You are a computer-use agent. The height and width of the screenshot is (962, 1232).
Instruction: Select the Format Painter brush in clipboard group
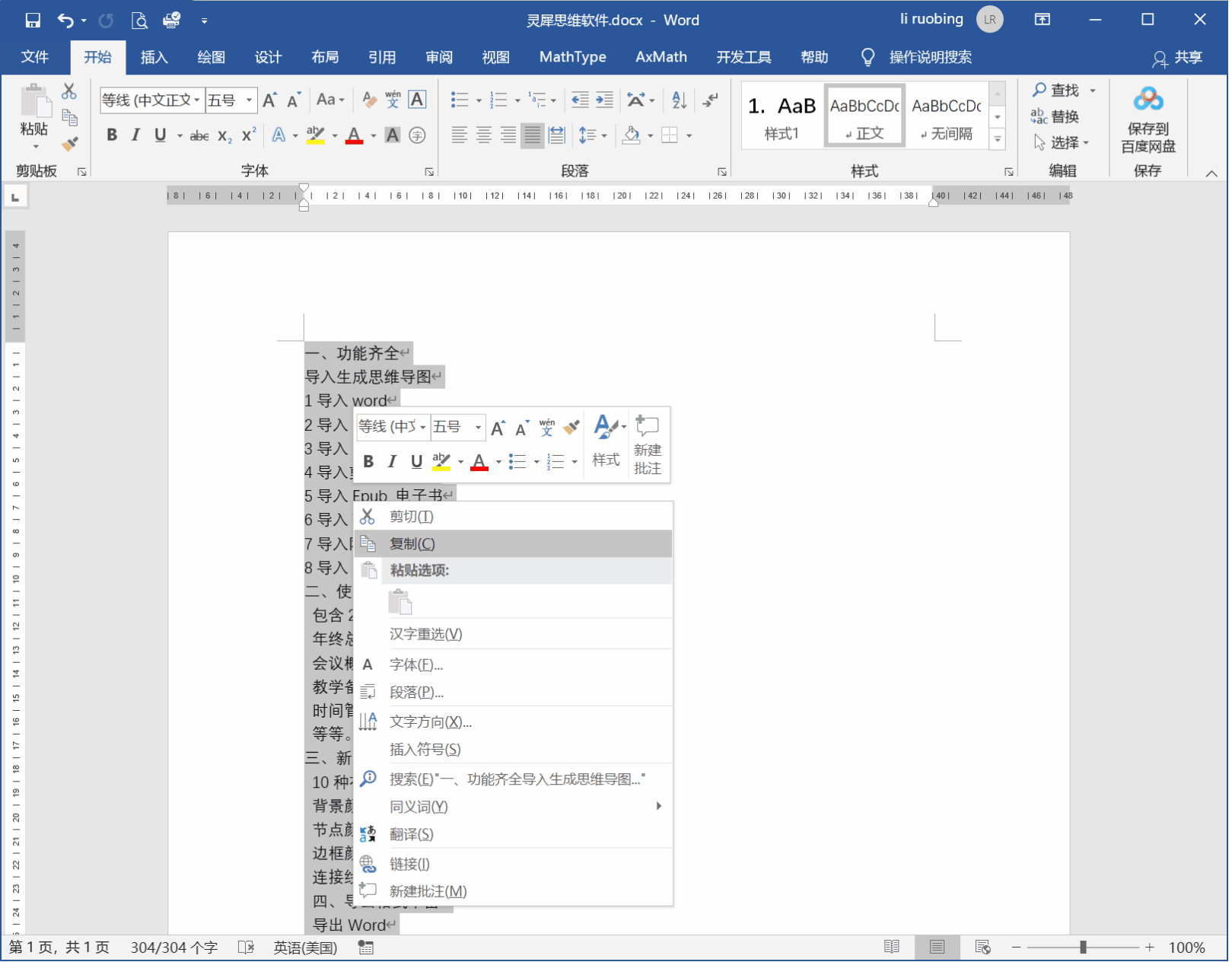pos(70,143)
